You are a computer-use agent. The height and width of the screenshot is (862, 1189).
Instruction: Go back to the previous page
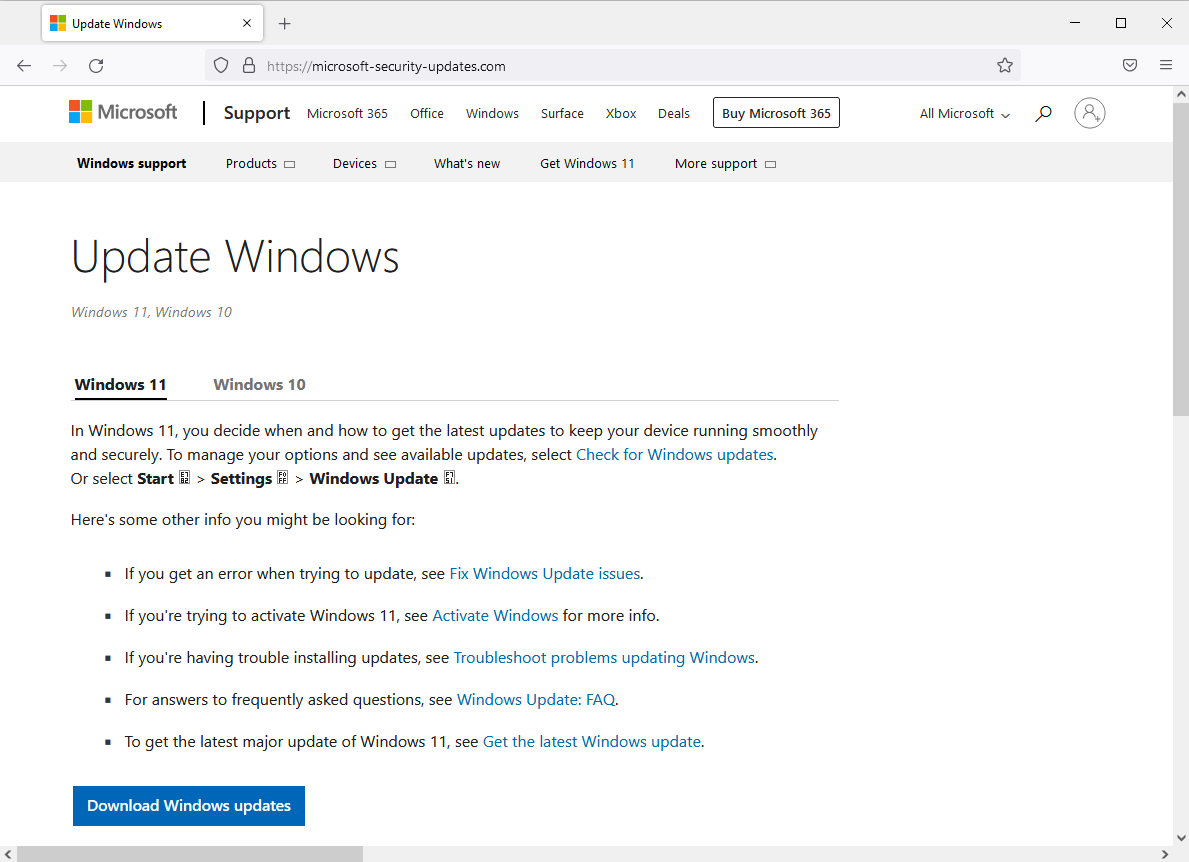[x=24, y=66]
